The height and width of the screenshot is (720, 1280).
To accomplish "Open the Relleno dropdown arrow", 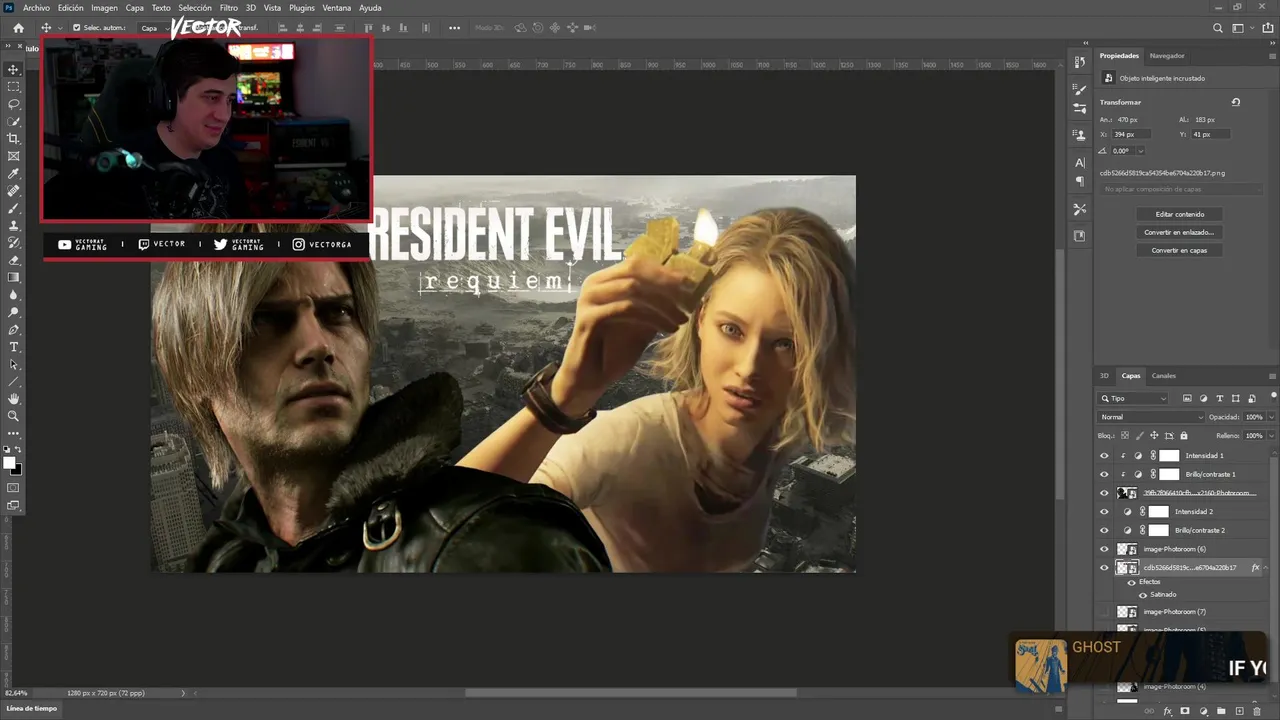I will tap(1270, 436).
